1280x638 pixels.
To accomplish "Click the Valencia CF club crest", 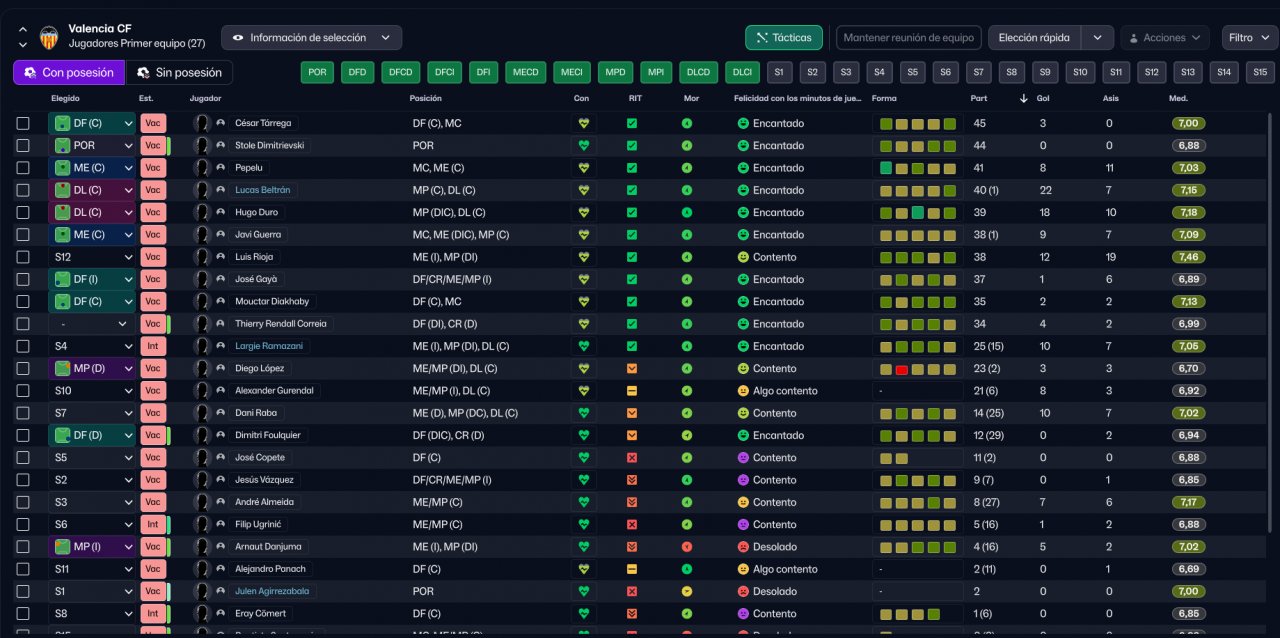I will 48,37.
